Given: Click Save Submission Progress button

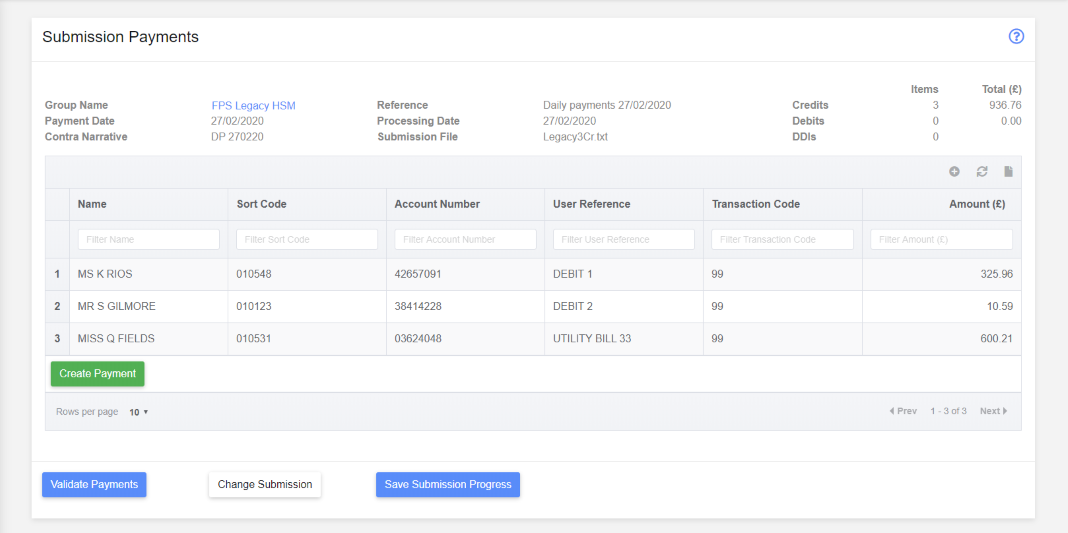Looking at the screenshot, I should point(447,485).
